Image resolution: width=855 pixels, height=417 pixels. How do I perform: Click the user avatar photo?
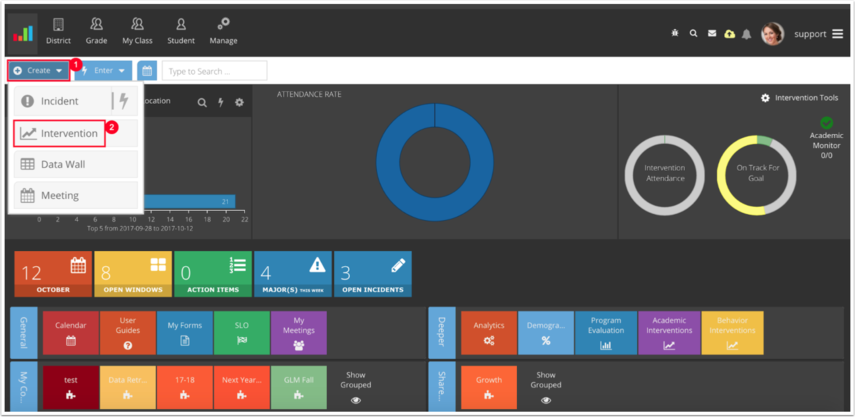click(x=772, y=34)
